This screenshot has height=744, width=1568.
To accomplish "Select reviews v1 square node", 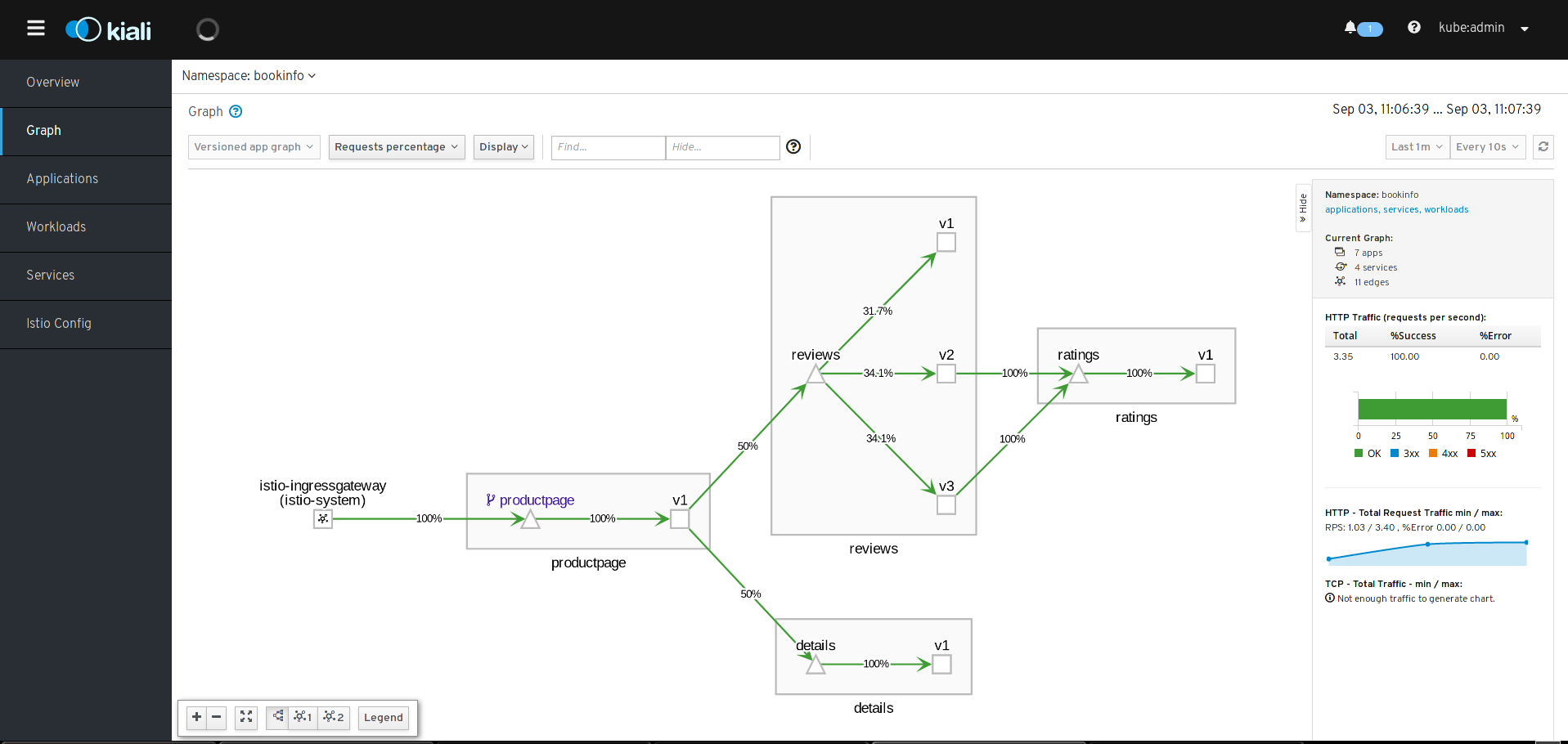I will click(x=946, y=243).
